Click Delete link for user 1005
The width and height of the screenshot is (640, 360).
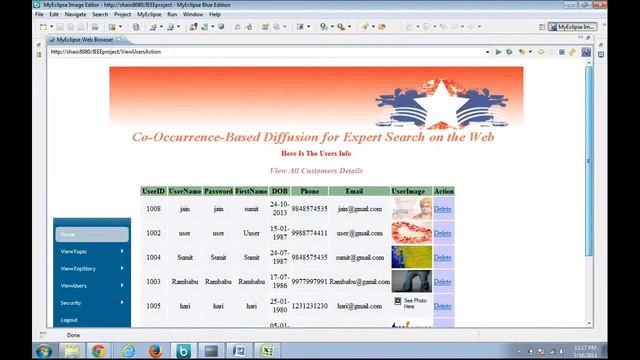click(442, 306)
